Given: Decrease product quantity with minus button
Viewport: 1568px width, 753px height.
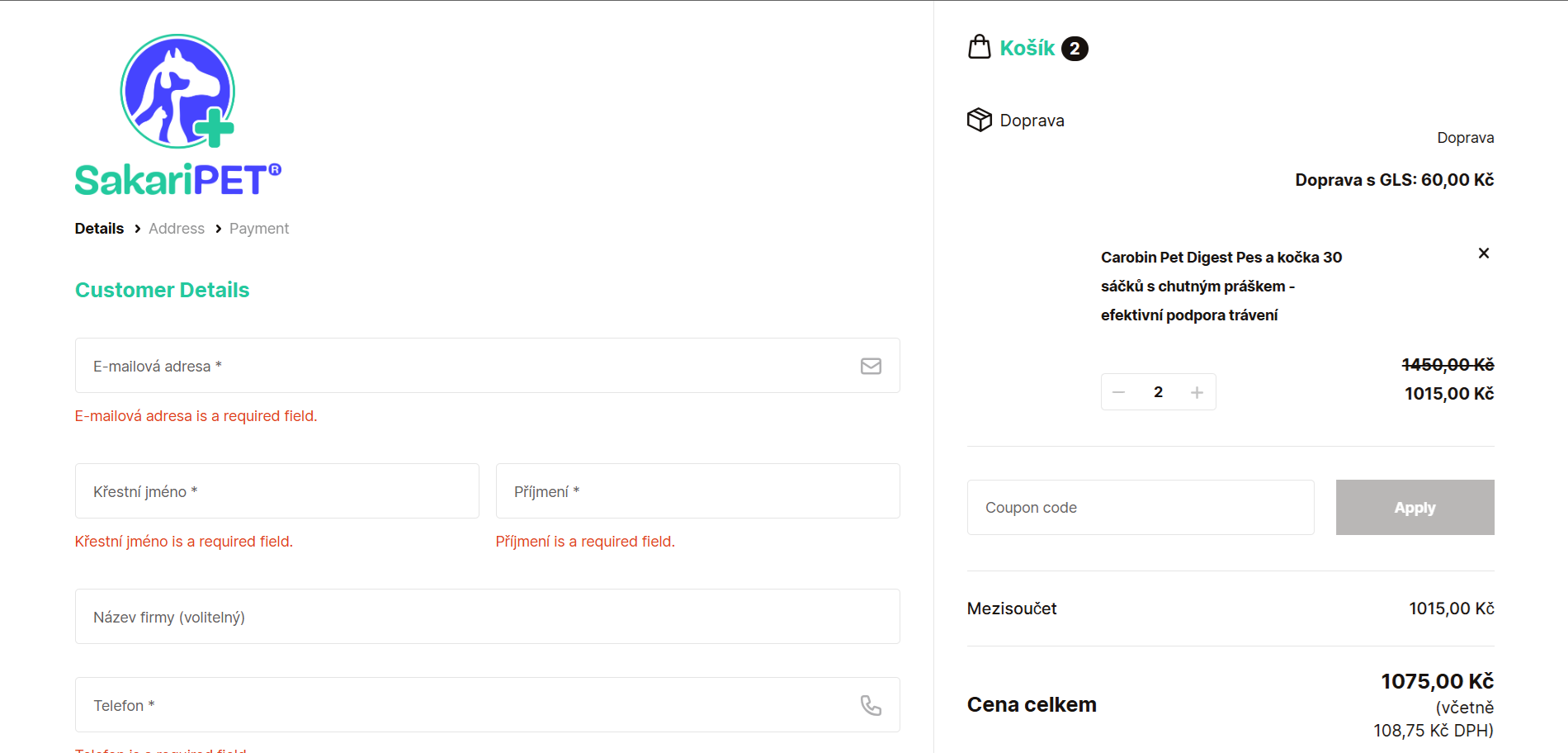Looking at the screenshot, I should (x=1119, y=392).
